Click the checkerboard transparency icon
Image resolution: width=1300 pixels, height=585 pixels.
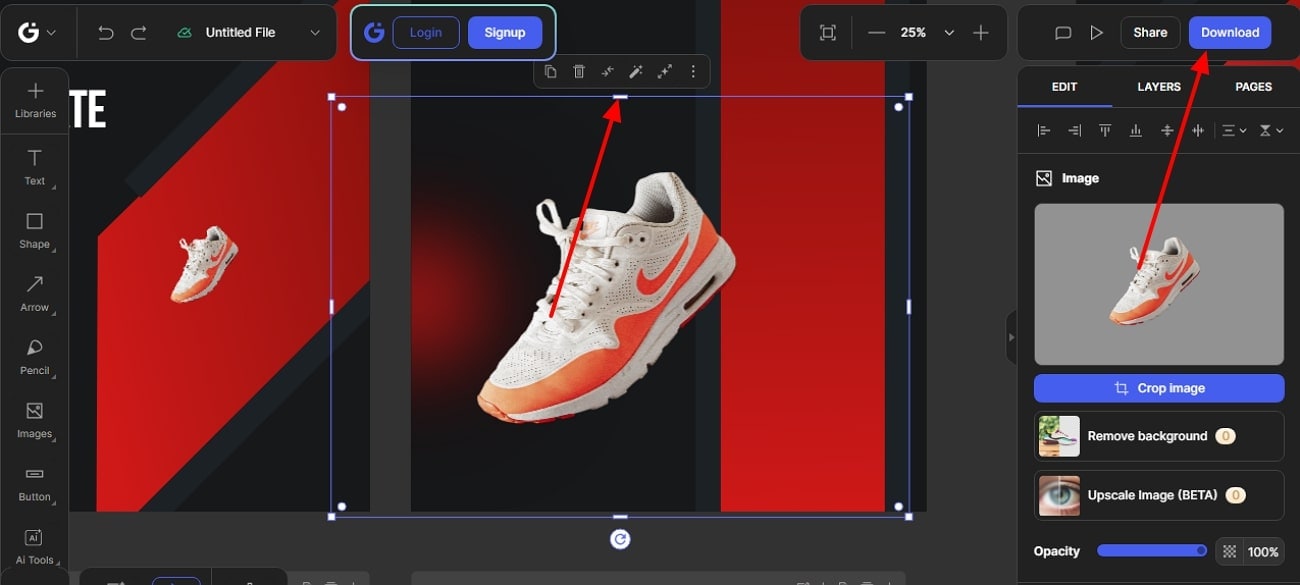1229,552
